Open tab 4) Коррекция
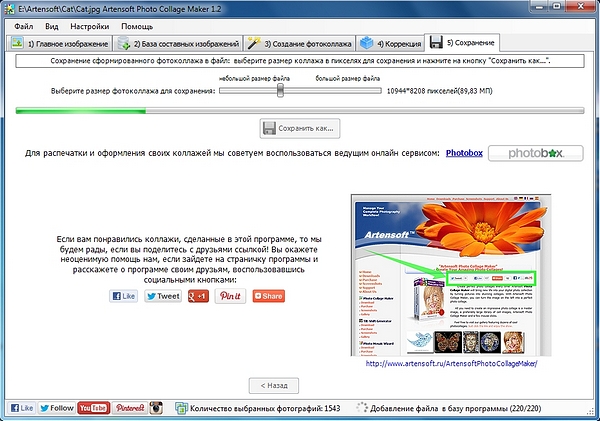 (x=390, y=44)
